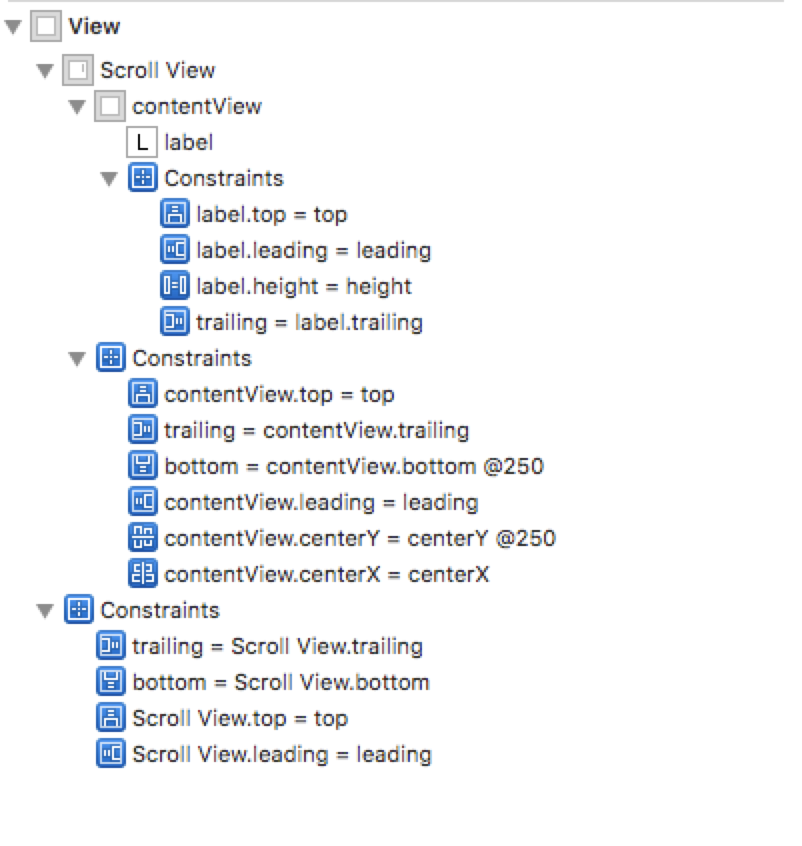Collapse Constraints group under contentView
The height and width of the screenshot is (846, 802).
(109, 179)
